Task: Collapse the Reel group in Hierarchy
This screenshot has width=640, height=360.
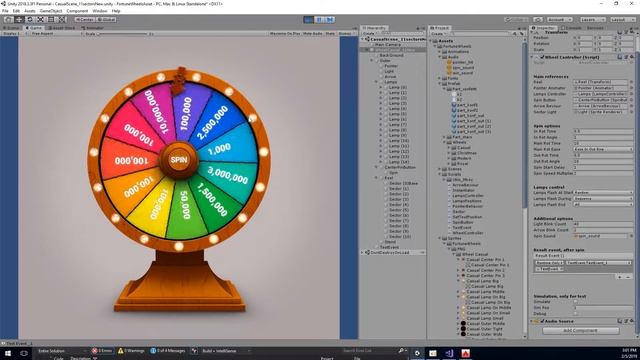Action: [377, 178]
